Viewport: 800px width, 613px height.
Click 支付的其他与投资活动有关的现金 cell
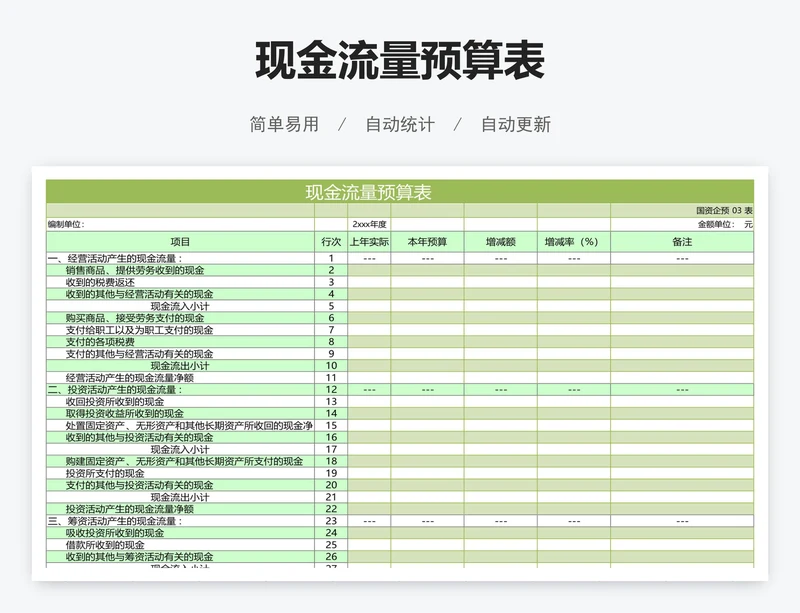coord(180,485)
